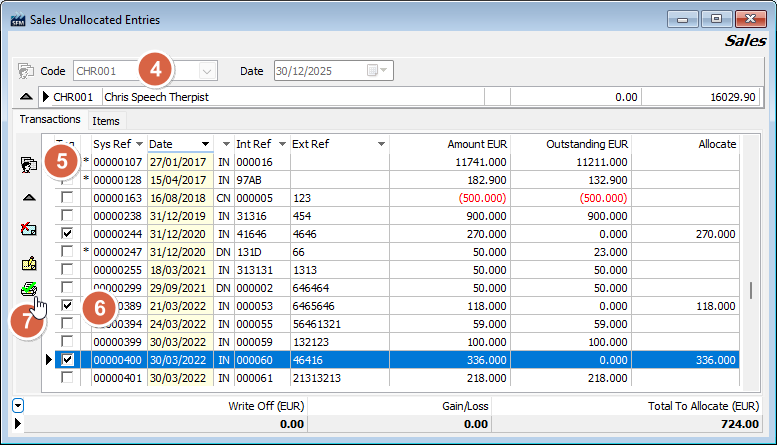This screenshot has height=445, width=777.
Task: Tick the checkbox for entry 00000163
Action: [67, 197]
